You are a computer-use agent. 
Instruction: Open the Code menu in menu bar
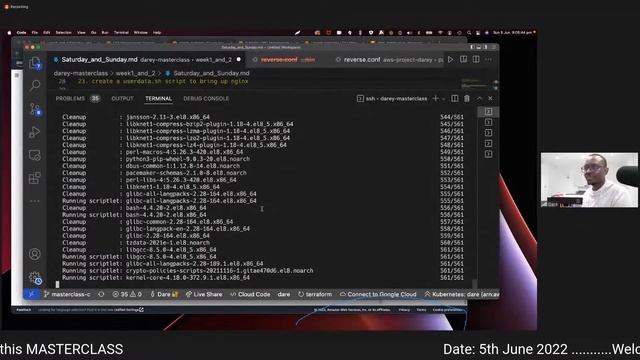[21, 33]
